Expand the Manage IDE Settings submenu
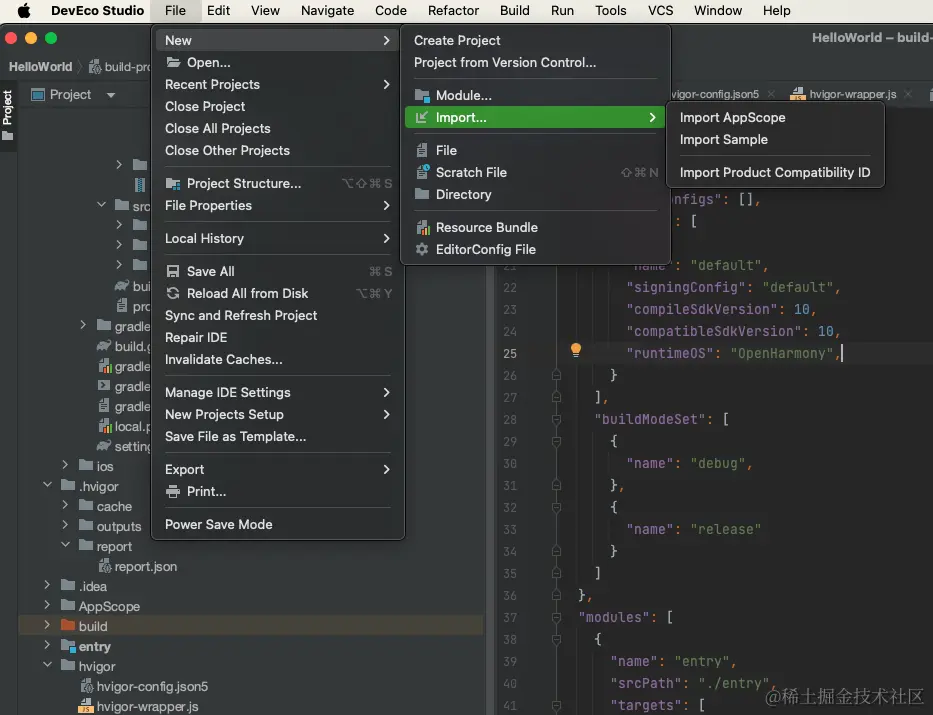 pos(386,393)
